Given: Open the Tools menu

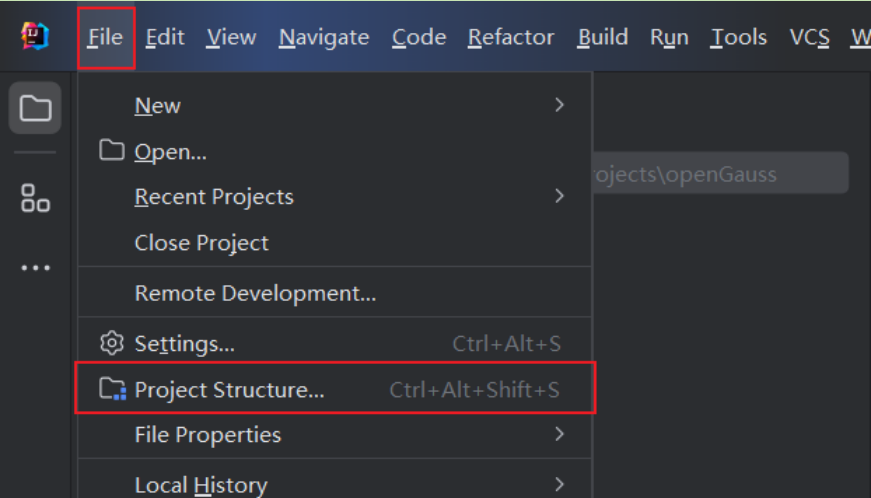Looking at the screenshot, I should (x=739, y=37).
